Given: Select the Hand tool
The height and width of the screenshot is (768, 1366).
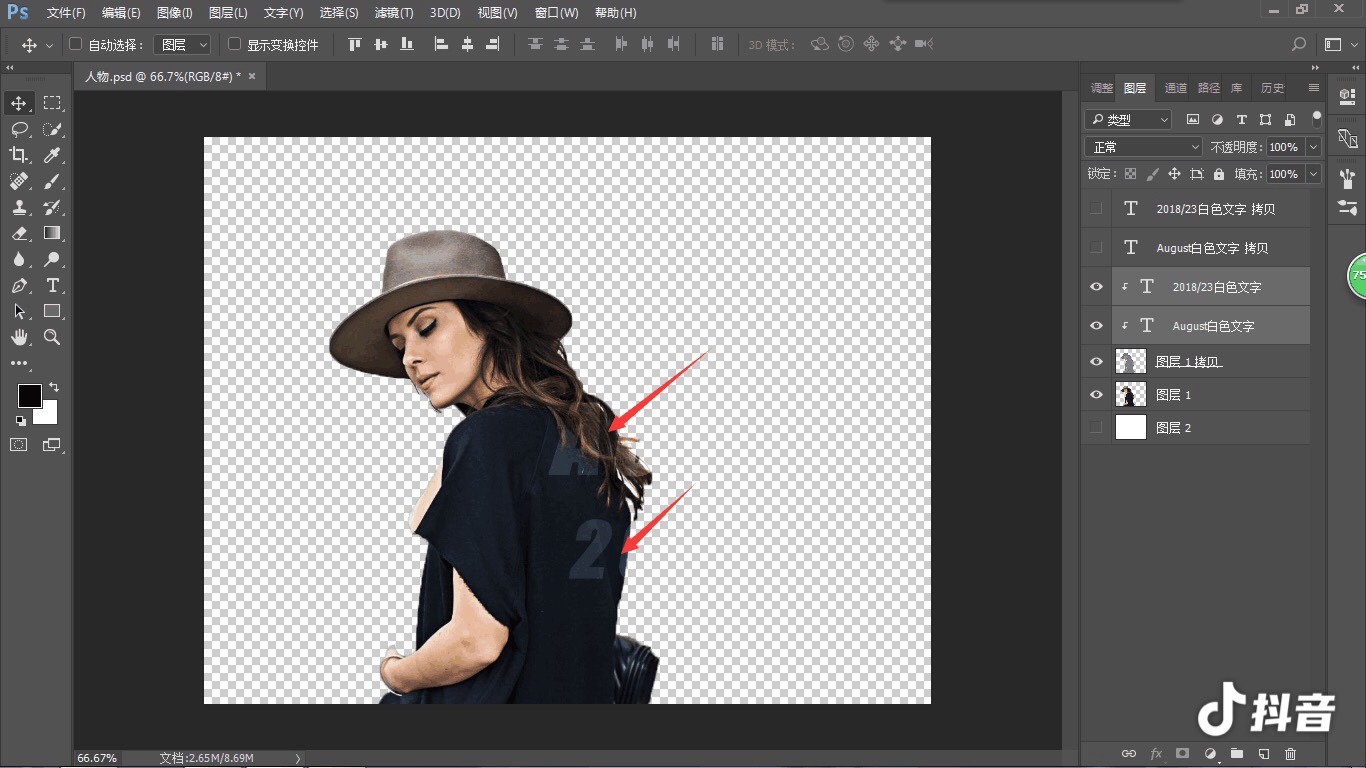Looking at the screenshot, I should [x=19, y=337].
